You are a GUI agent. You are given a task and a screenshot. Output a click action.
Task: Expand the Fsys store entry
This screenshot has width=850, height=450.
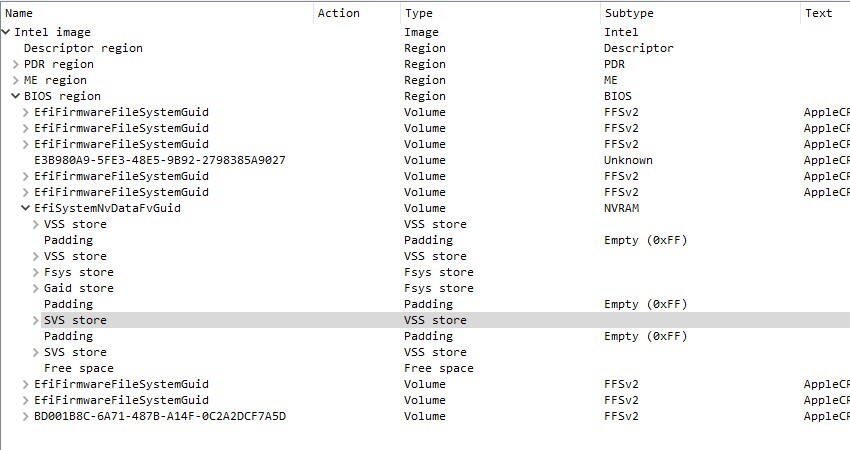click(36, 272)
